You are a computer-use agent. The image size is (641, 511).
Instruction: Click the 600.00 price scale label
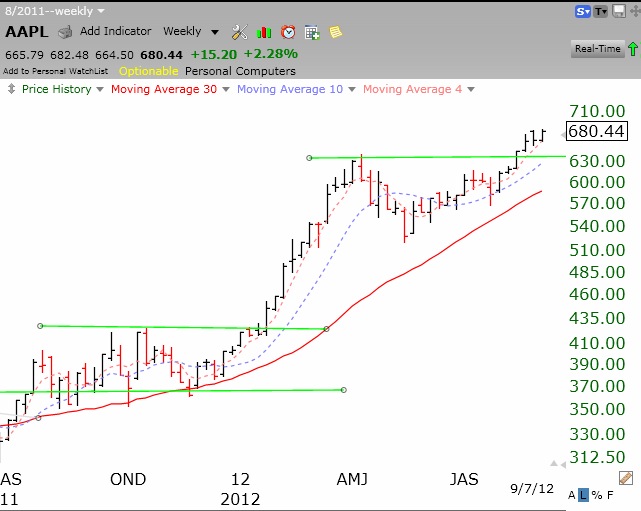point(597,182)
